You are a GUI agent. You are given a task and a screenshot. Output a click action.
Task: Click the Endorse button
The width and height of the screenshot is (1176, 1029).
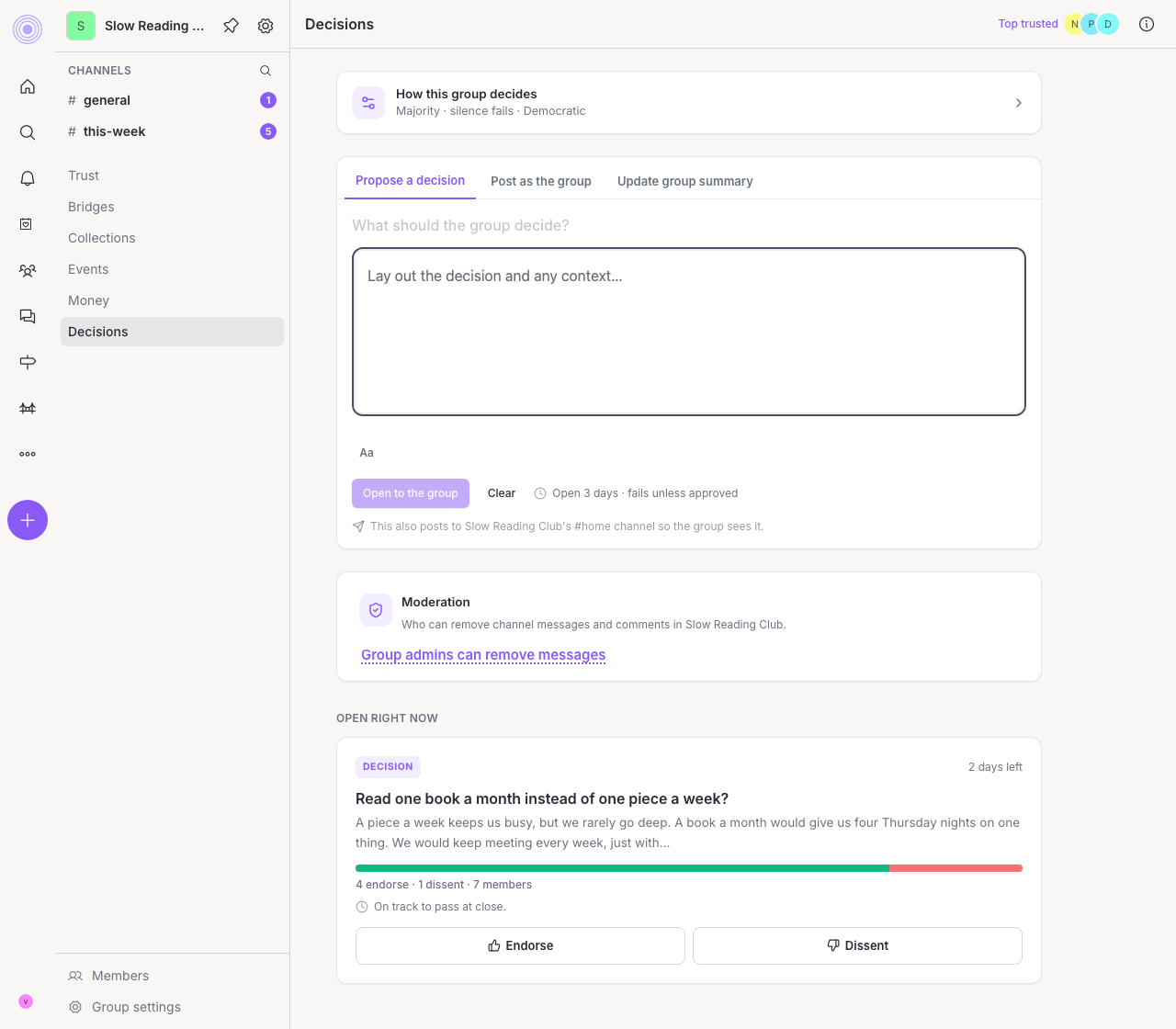520,945
